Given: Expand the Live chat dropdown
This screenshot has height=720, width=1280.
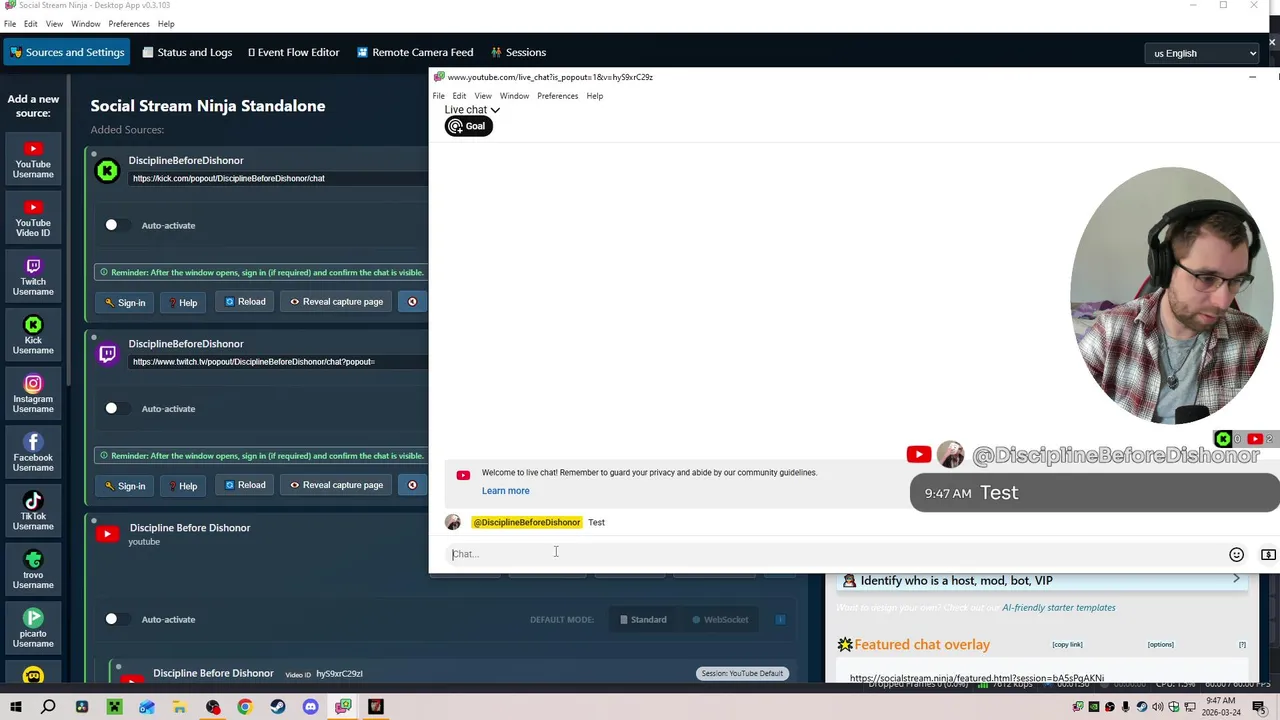Looking at the screenshot, I should tap(472, 110).
